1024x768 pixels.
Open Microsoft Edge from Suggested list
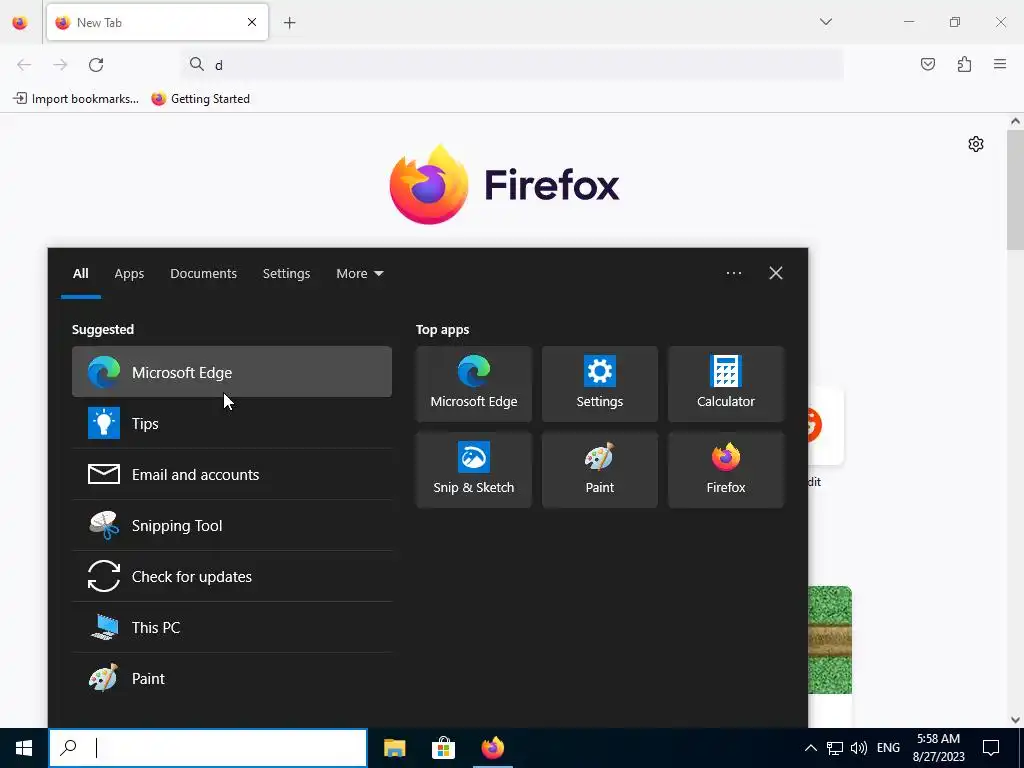tap(231, 372)
